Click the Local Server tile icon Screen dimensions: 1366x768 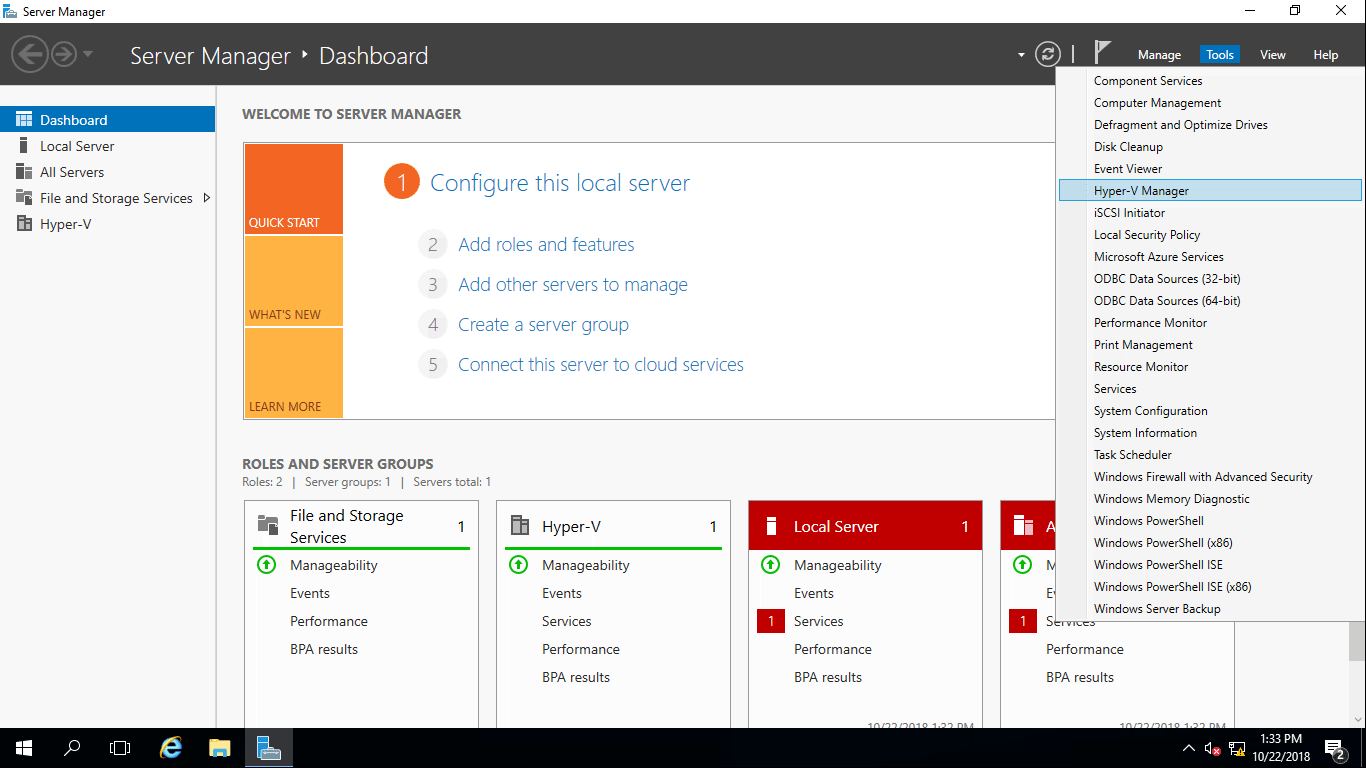[771, 526]
